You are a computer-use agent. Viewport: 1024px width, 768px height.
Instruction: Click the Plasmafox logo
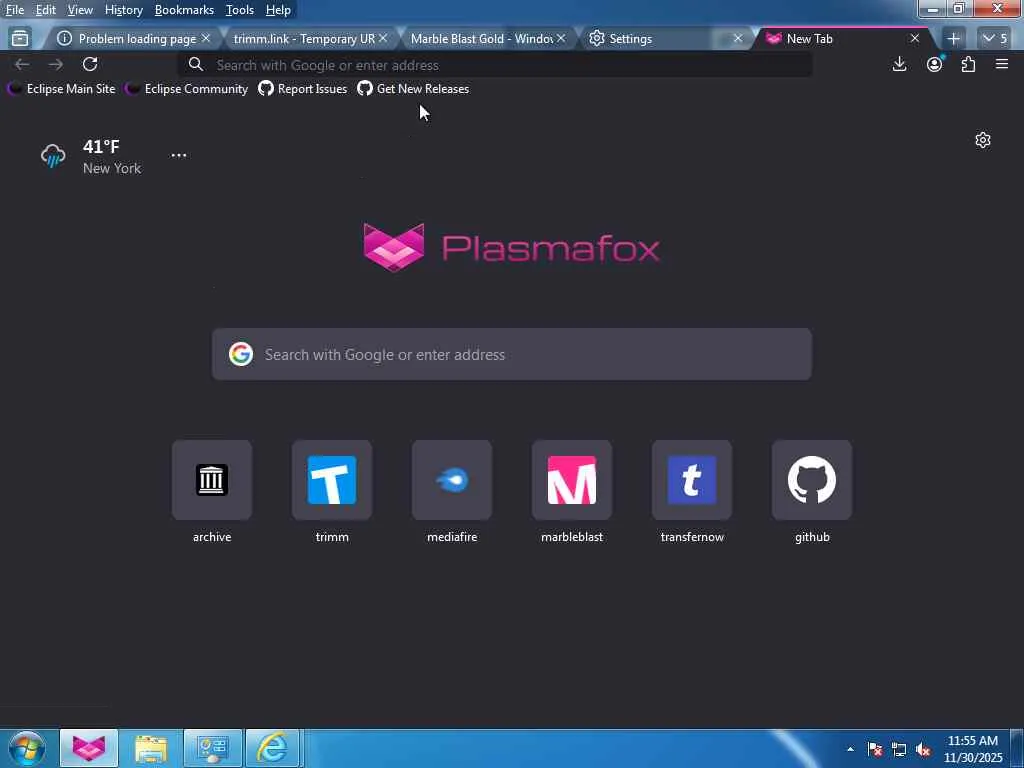pos(511,248)
